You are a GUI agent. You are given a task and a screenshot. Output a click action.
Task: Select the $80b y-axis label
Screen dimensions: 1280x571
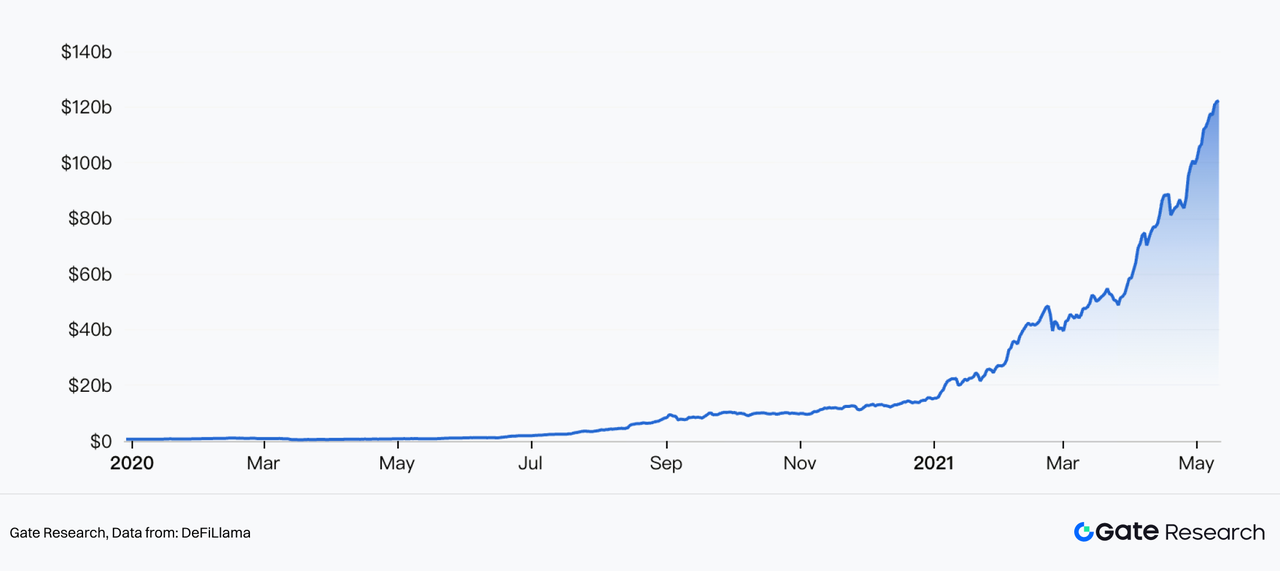90,218
